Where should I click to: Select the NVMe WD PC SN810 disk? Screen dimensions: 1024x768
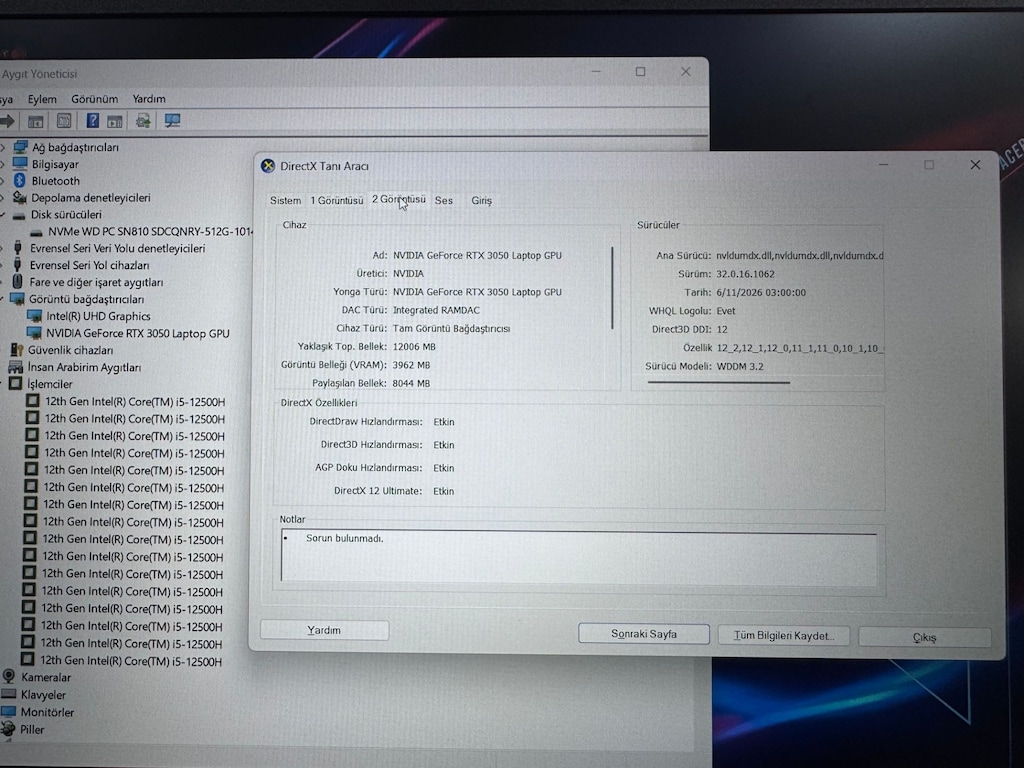click(150, 231)
